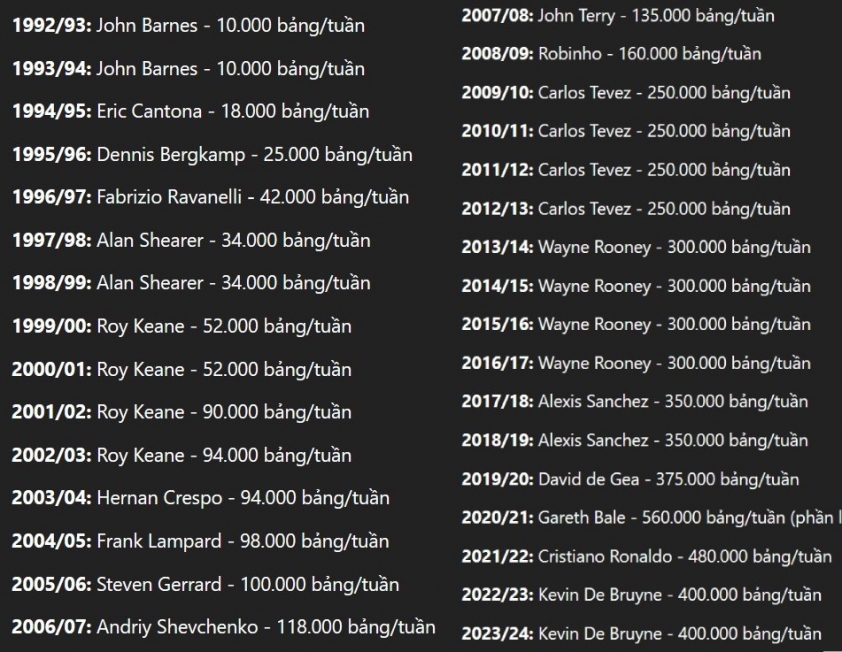Viewport: 842px width, 652px height.
Task: Click the 1997/98 Alan Shearer line
Action: tap(191, 240)
